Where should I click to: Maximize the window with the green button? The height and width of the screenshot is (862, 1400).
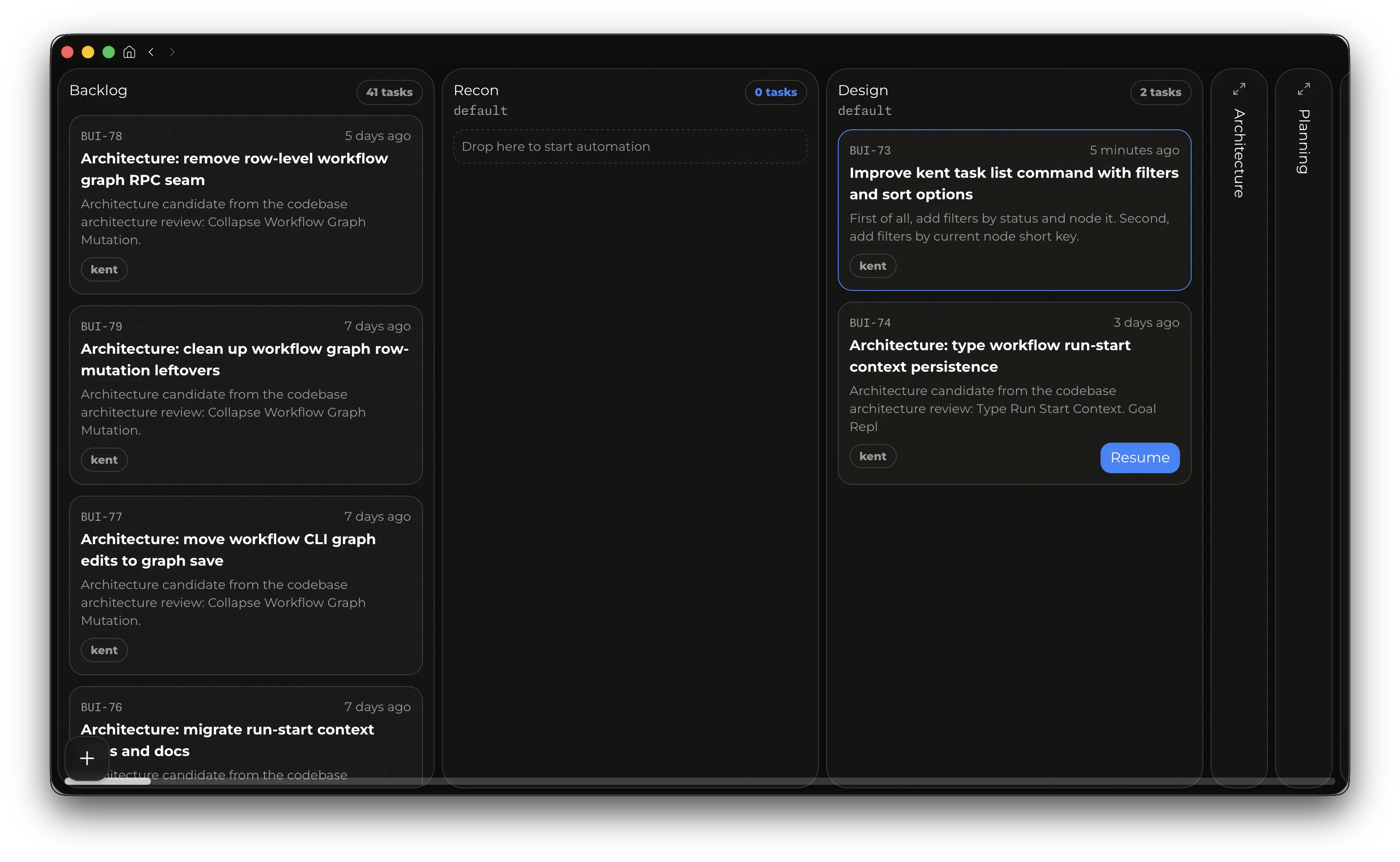(x=108, y=52)
